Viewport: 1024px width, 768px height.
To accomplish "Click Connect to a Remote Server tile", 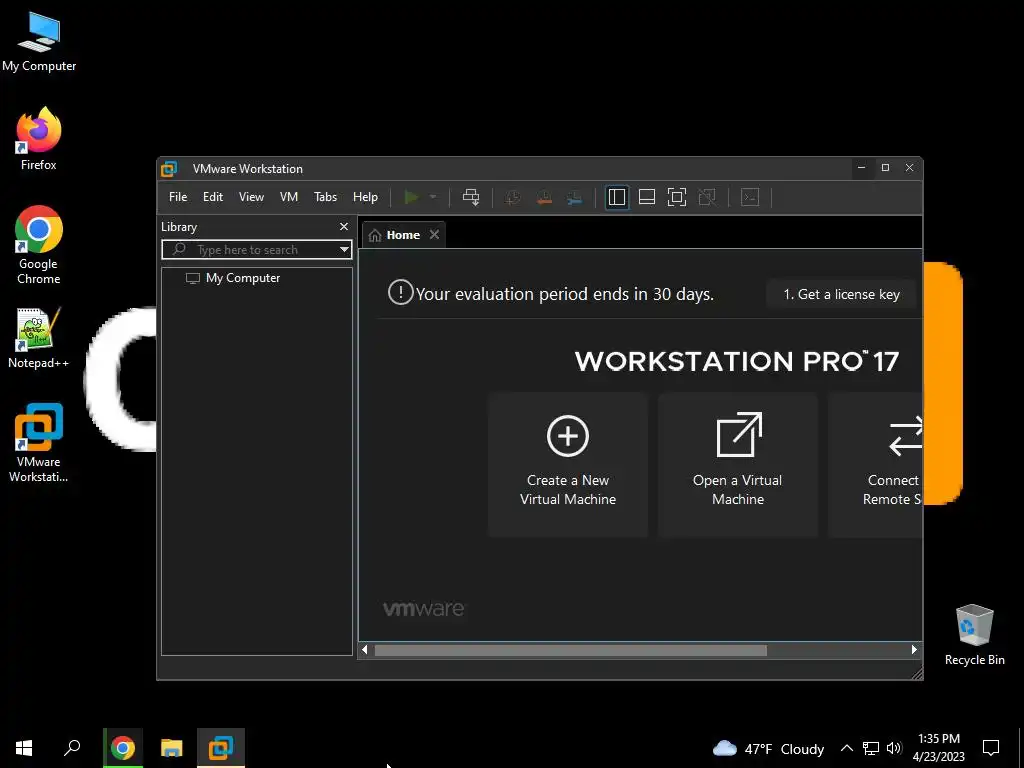I will (876, 464).
